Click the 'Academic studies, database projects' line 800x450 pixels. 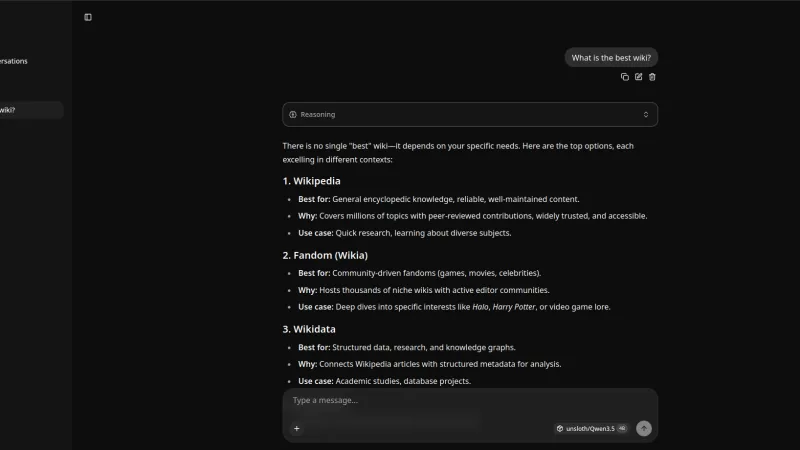pos(384,381)
